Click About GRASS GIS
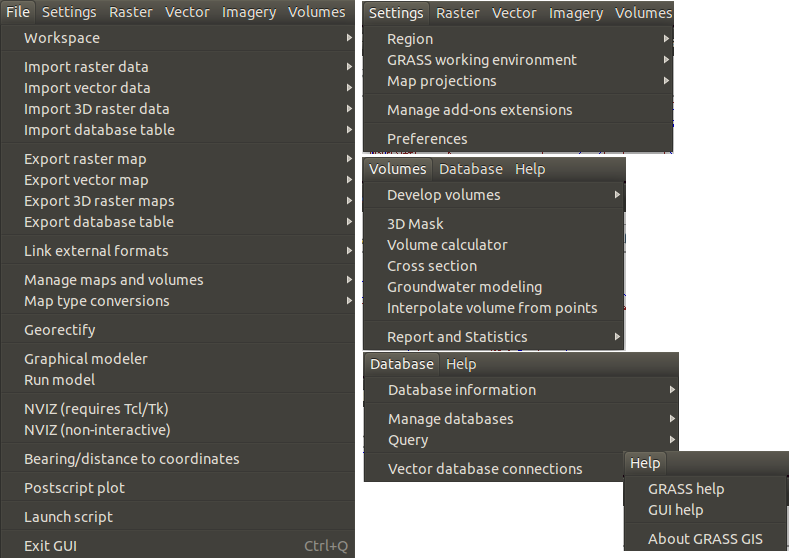This screenshot has height=558, width=800. tap(706, 539)
